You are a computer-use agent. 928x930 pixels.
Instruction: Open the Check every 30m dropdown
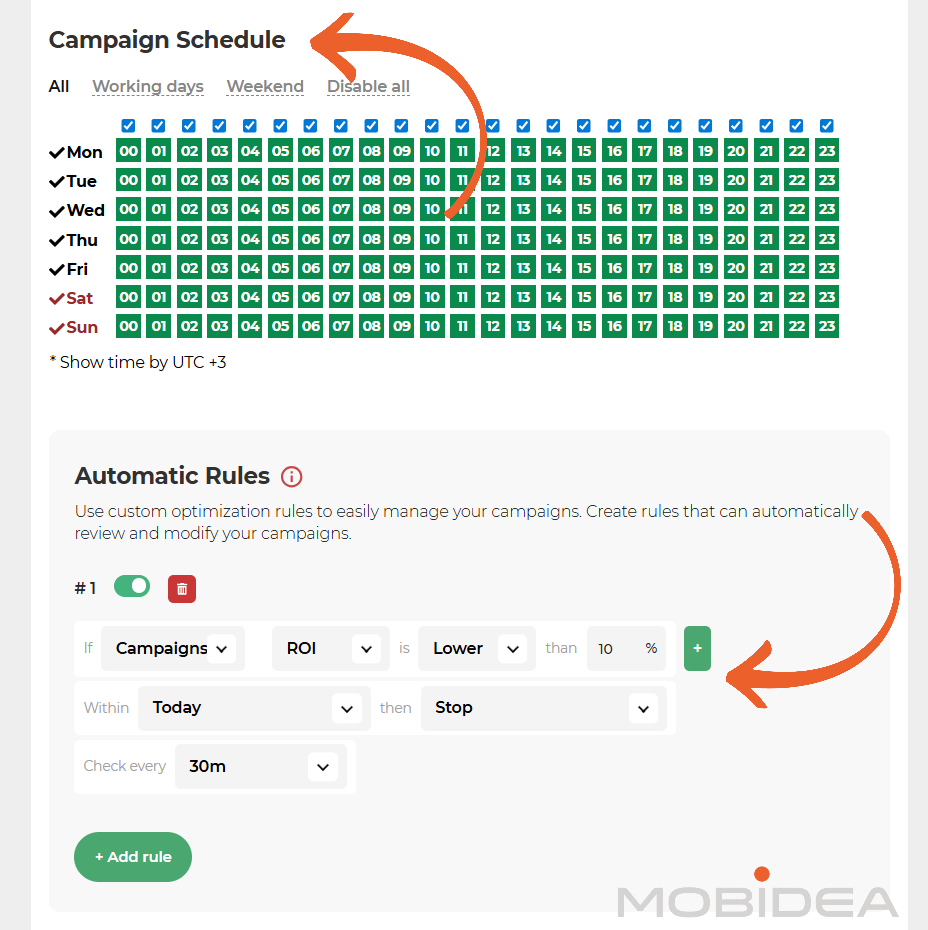click(x=261, y=767)
